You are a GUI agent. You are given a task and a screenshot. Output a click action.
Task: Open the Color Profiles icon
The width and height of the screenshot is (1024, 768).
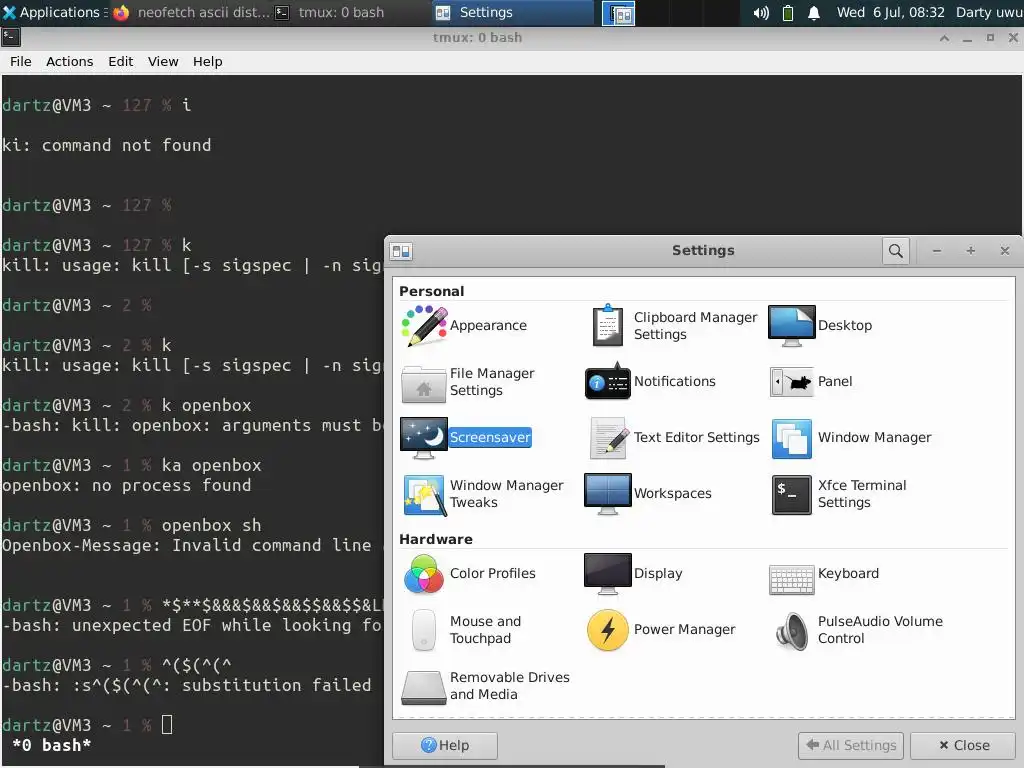(424, 573)
